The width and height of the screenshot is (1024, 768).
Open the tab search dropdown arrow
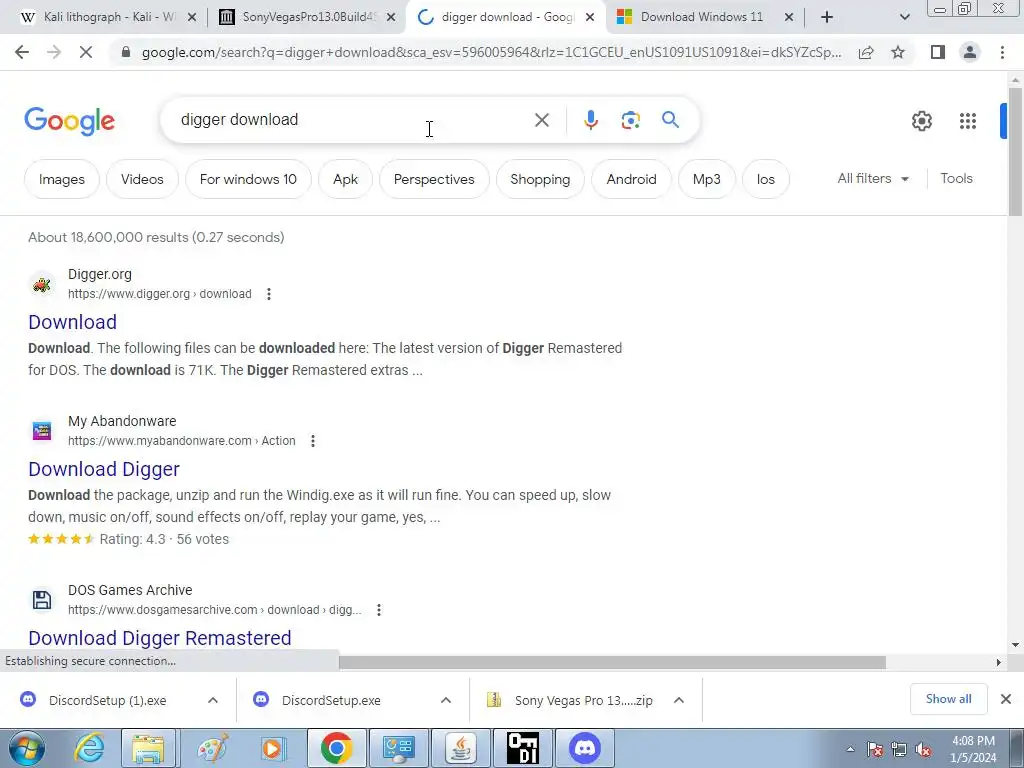pyautogui.click(x=904, y=17)
